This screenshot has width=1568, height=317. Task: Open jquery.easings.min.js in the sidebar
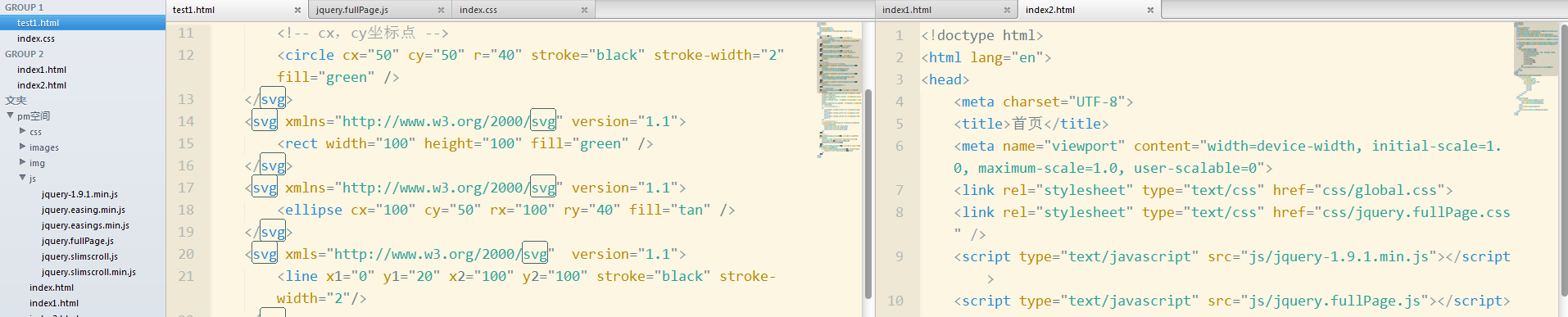[x=85, y=225]
